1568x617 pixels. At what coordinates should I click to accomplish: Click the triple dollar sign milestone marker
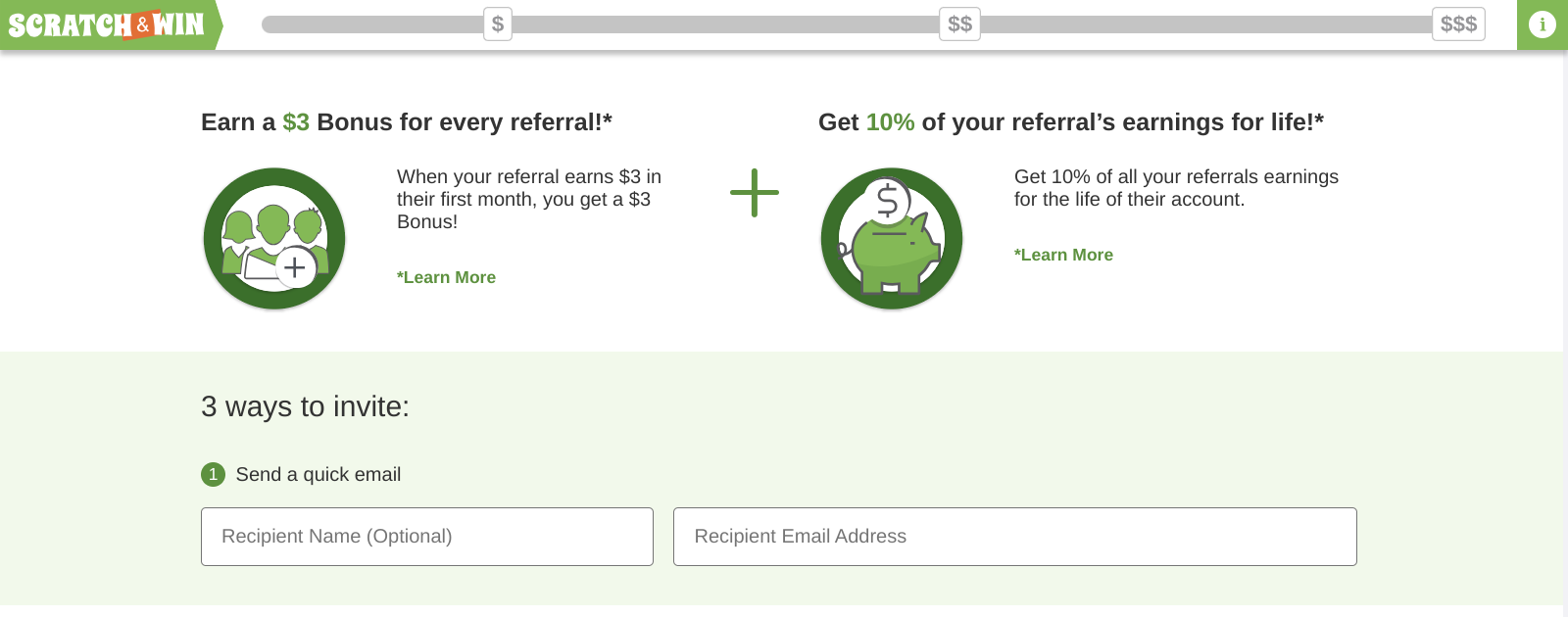coord(1458,24)
